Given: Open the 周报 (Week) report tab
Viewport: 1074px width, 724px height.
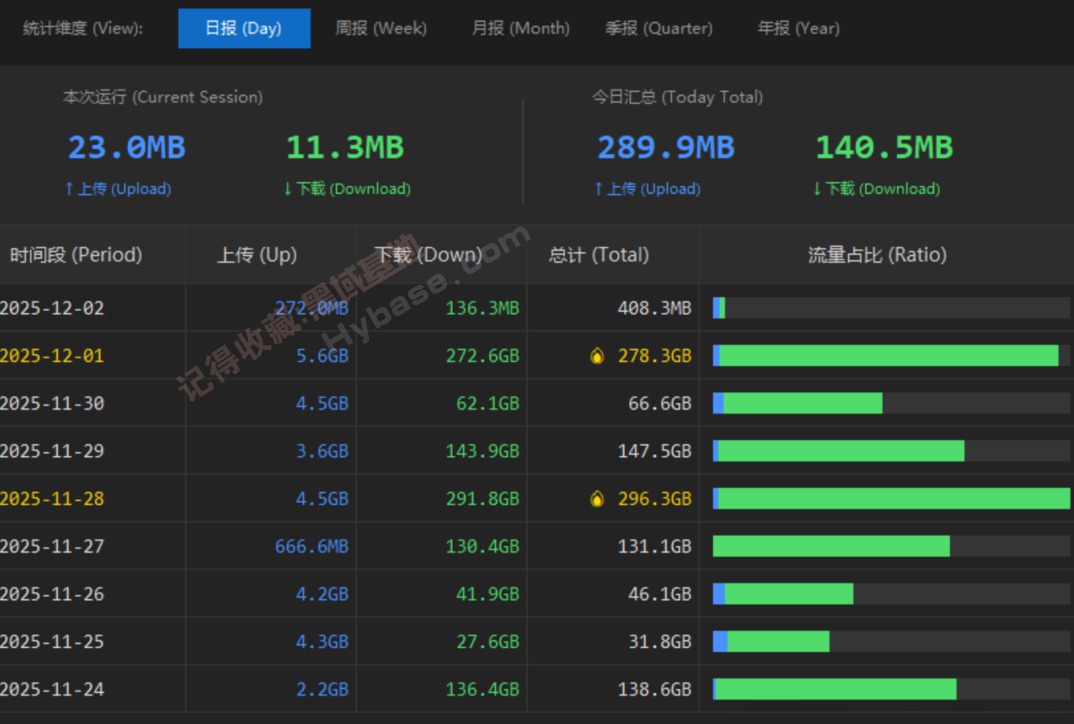Looking at the screenshot, I should coord(380,28).
